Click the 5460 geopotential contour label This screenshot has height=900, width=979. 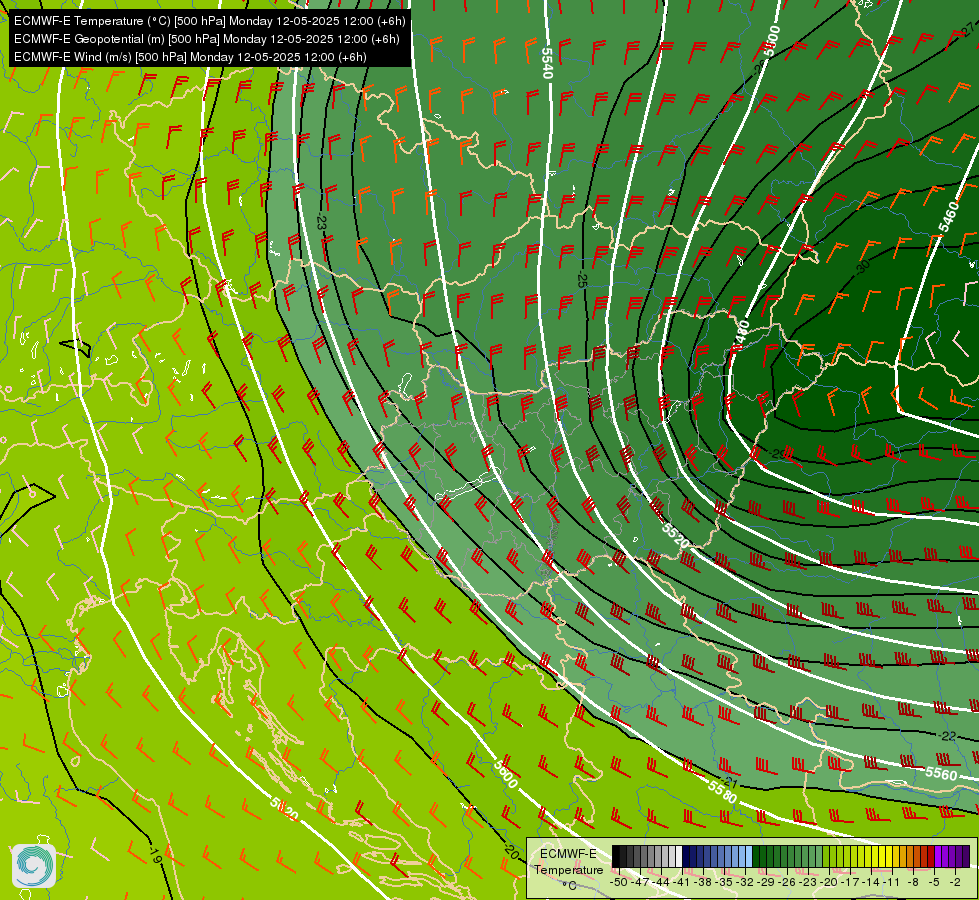949,217
